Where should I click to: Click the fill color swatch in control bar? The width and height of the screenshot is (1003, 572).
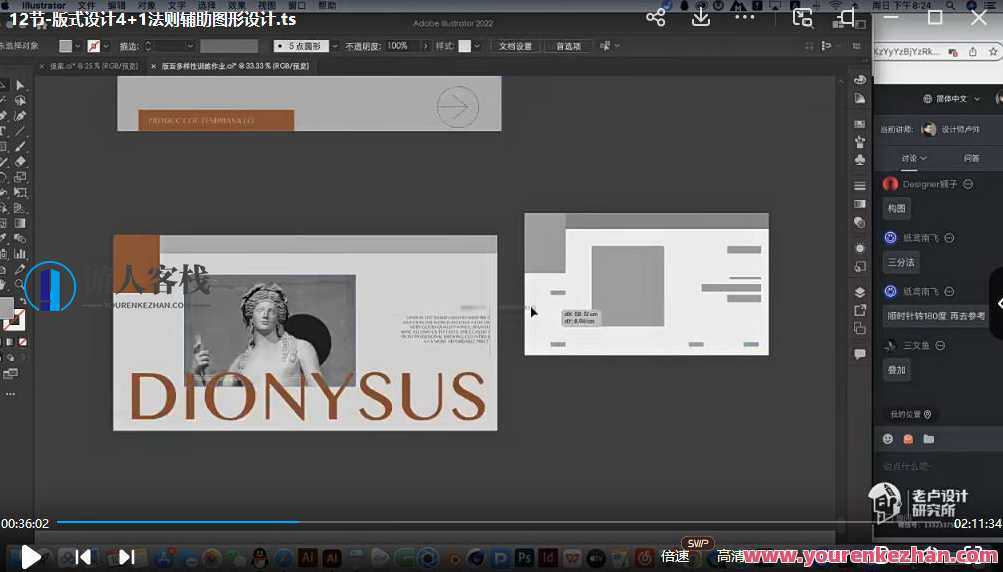66,46
